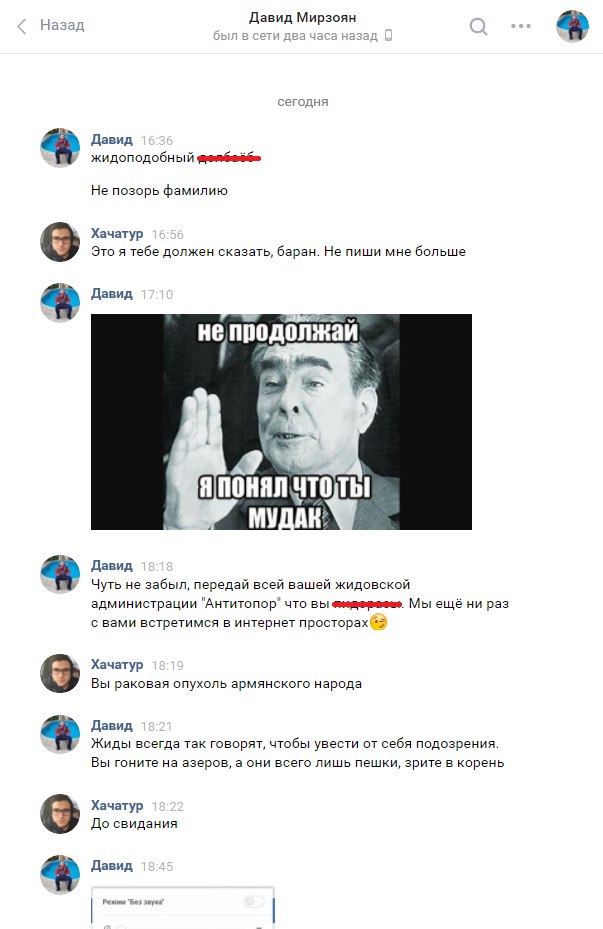Click Давид's avatar next to the 17:10 message

pyautogui.click(x=60, y=303)
